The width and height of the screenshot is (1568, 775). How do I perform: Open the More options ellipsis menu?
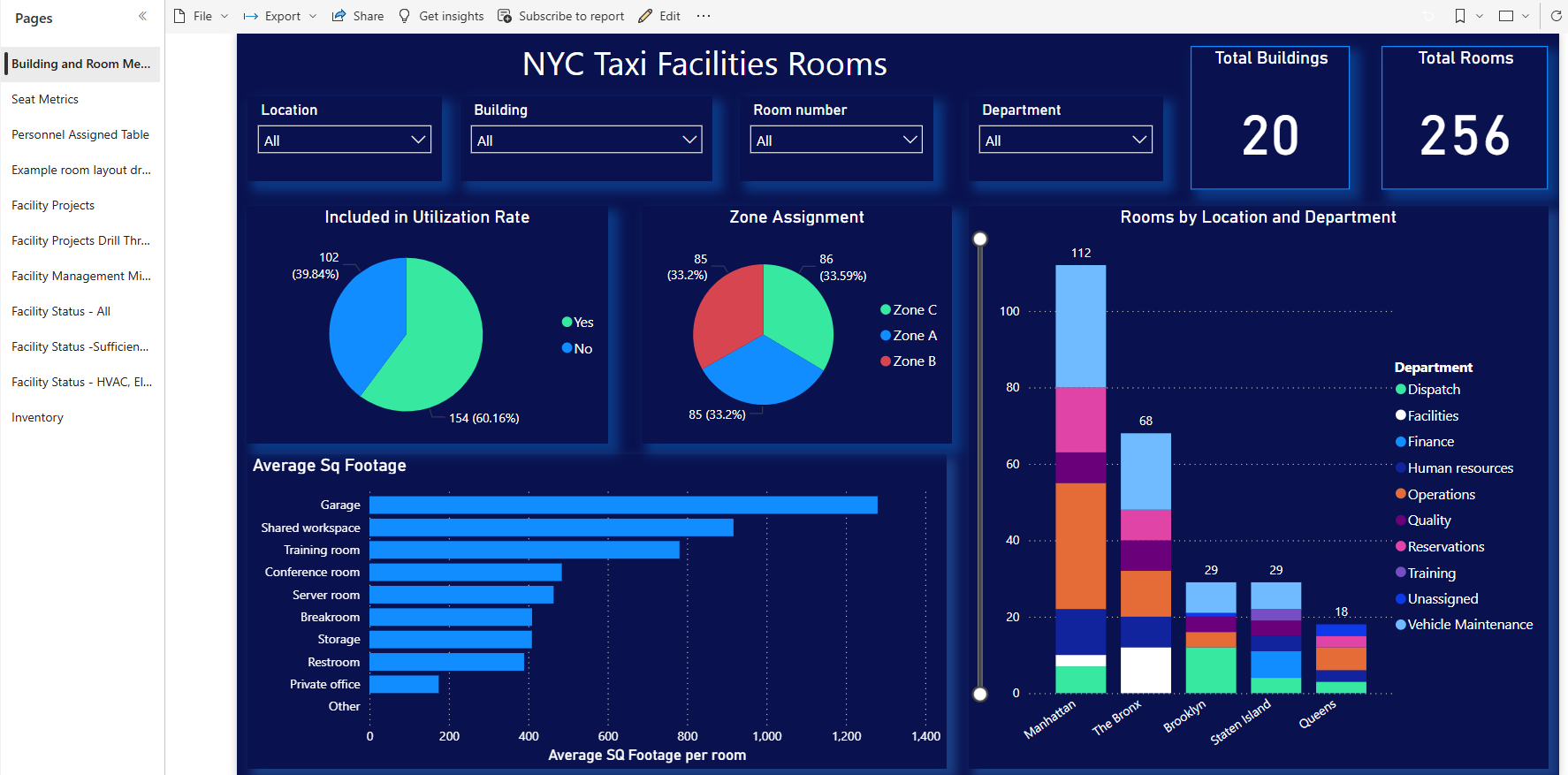(x=704, y=16)
